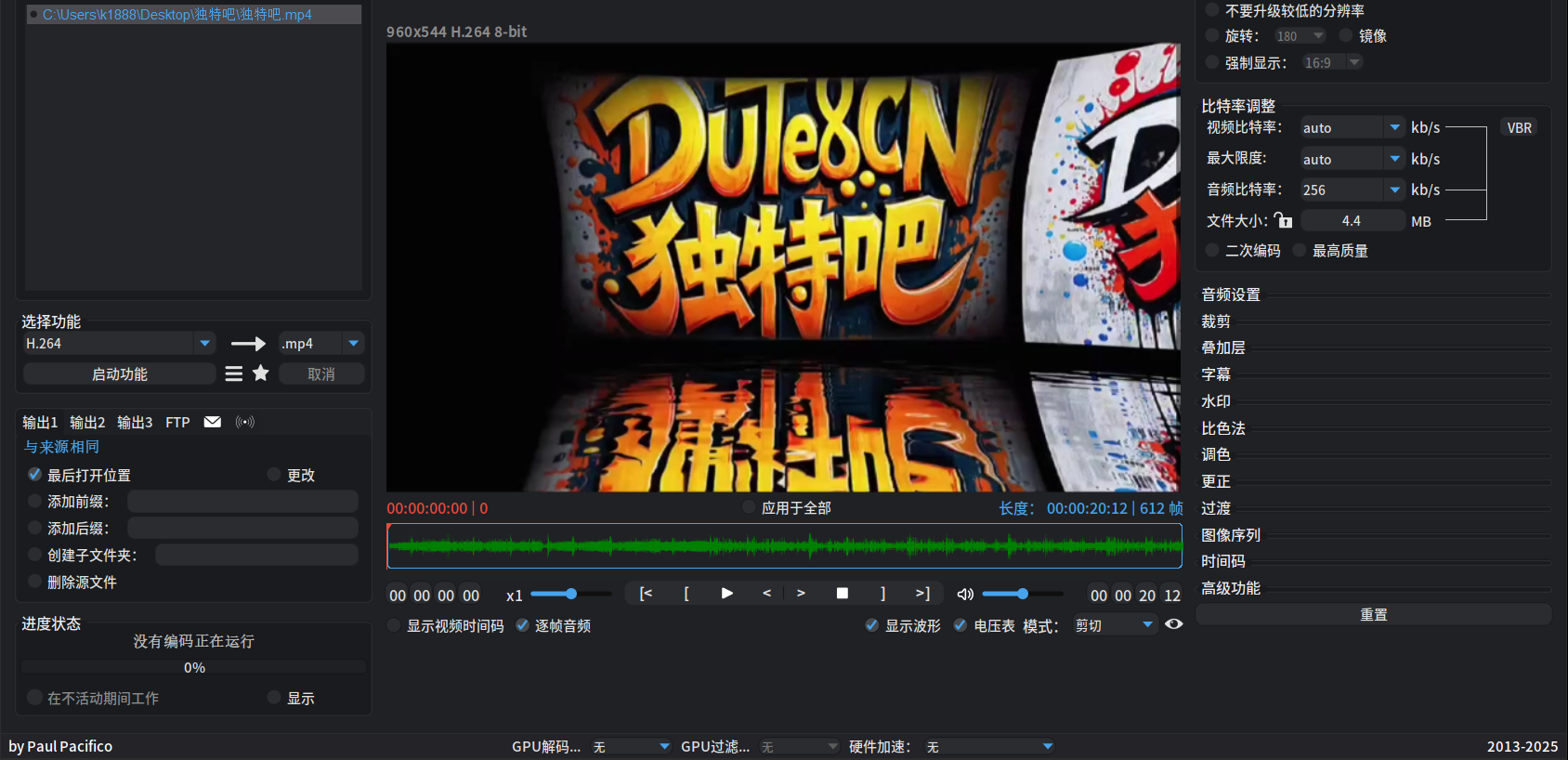Adjust the playback speed slider

[x=570, y=594]
